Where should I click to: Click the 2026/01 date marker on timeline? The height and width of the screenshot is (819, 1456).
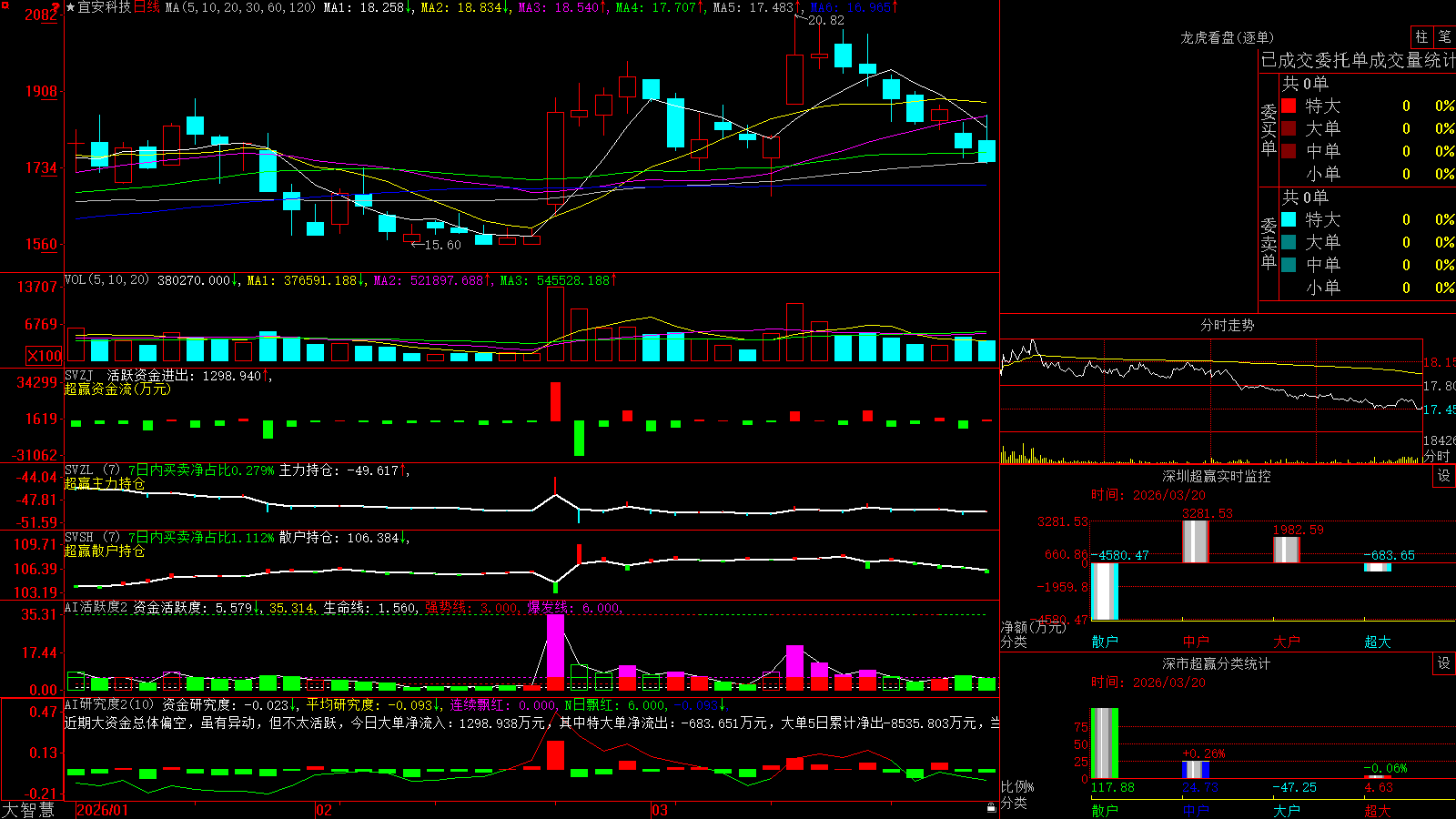point(102,810)
